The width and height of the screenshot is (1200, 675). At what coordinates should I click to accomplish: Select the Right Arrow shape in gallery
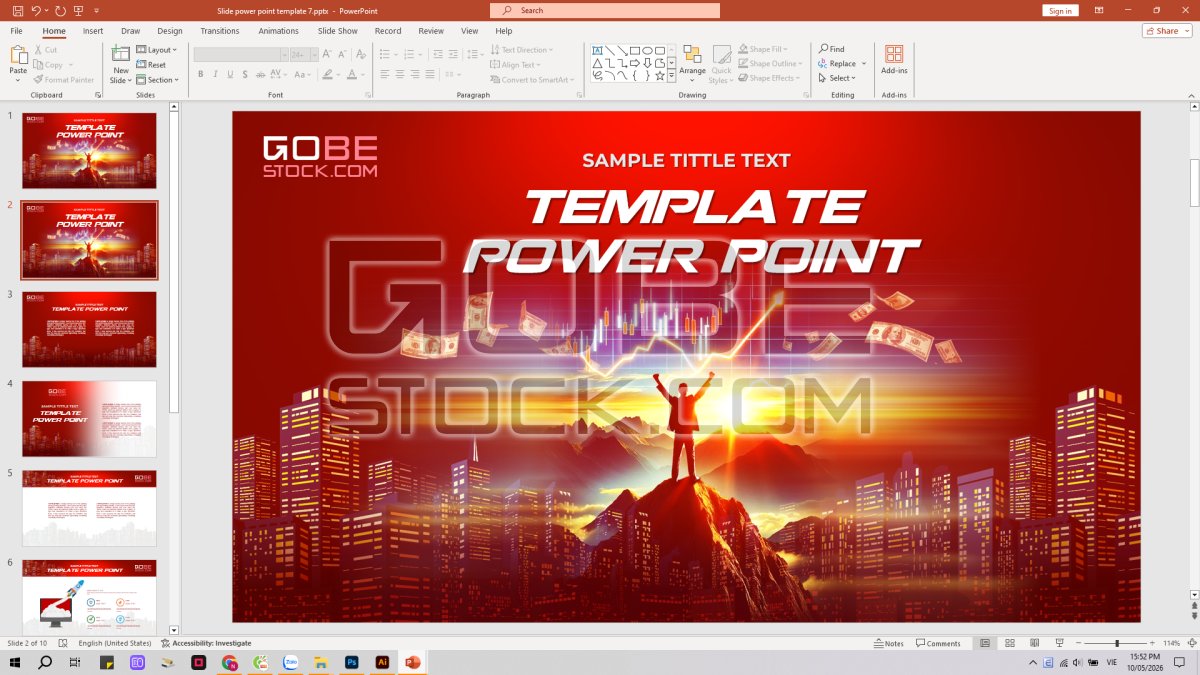[x=634, y=63]
